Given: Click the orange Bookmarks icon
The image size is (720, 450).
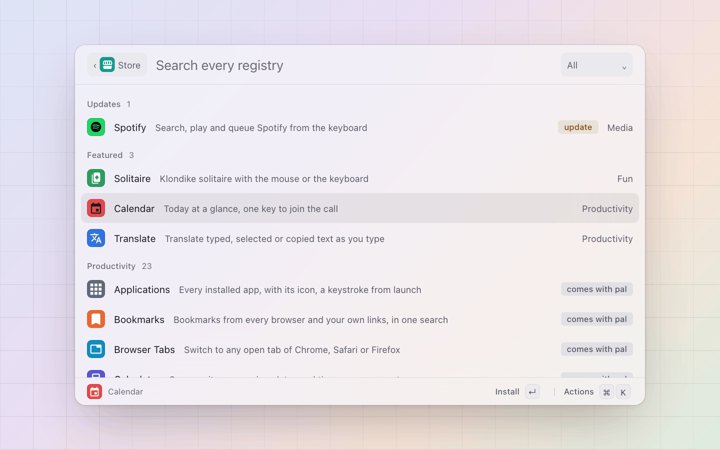Looking at the screenshot, I should coord(96,319).
